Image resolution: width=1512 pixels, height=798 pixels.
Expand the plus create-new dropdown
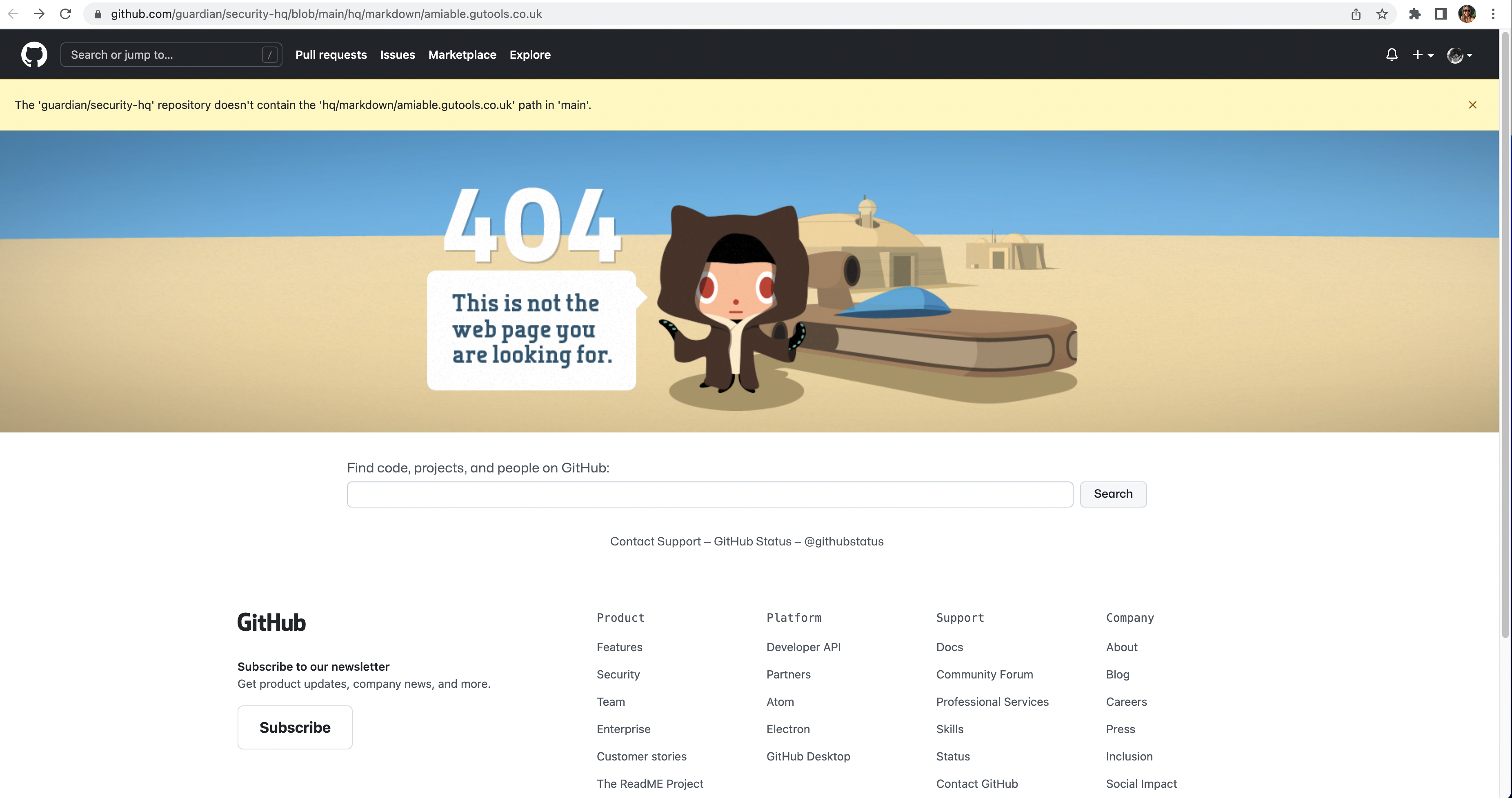(x=1423, y=55)
